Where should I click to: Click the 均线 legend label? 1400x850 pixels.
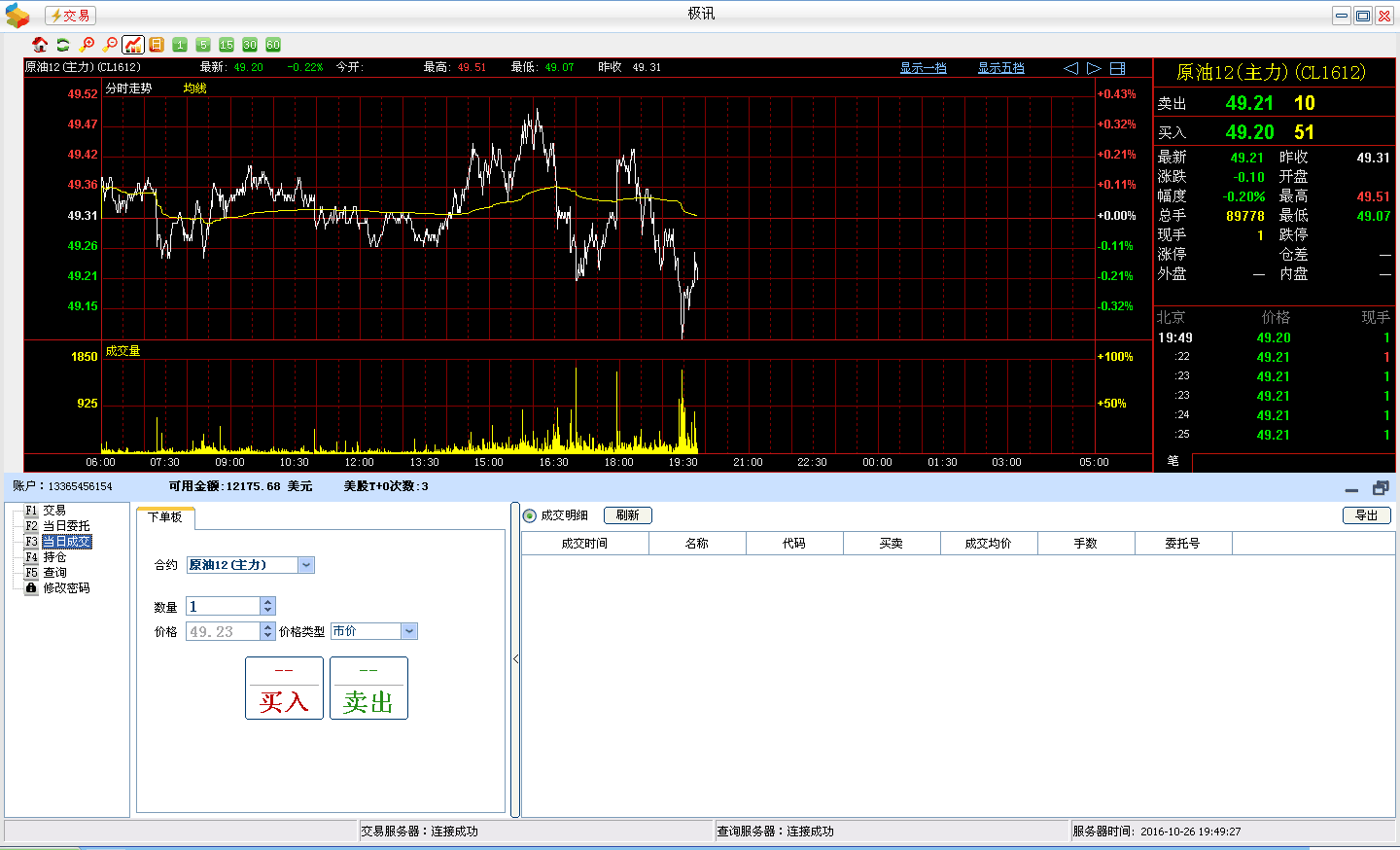pyautogui.click(x=195, y=89)
